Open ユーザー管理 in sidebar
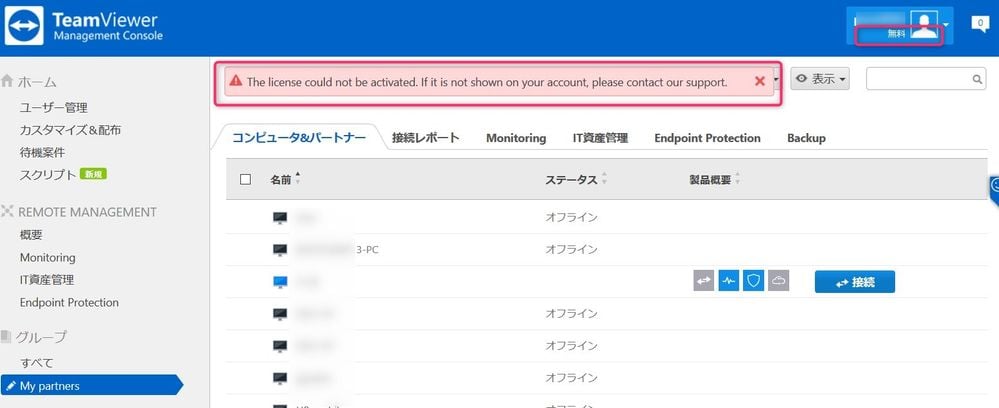The width and height of the screenshot is (999, 408). point(54,108)
